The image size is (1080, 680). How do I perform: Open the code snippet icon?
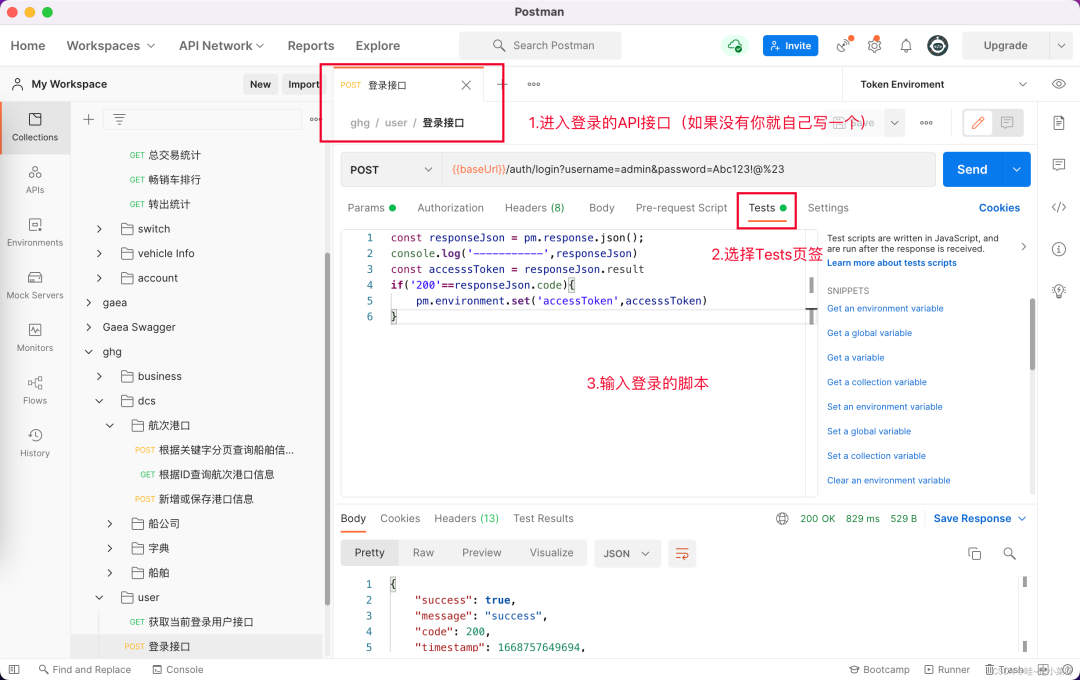click(1059, 207)
